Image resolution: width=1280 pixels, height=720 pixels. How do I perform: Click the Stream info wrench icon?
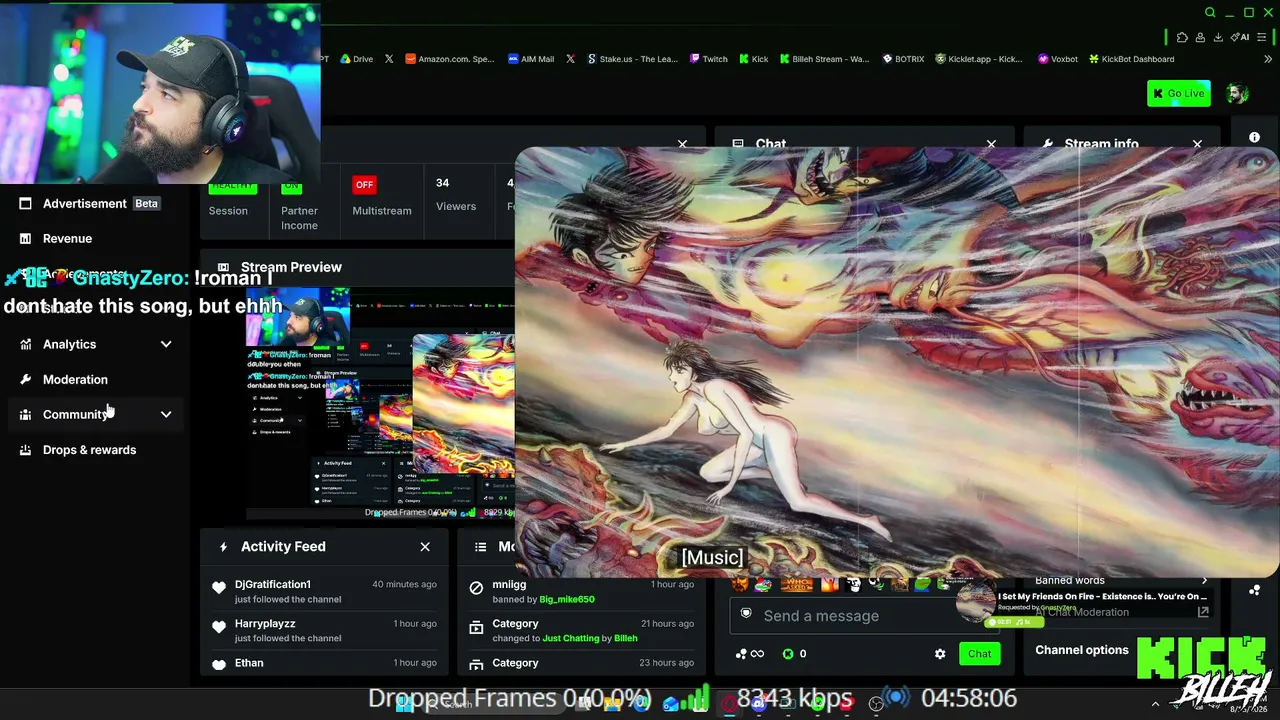[1047, 144]
